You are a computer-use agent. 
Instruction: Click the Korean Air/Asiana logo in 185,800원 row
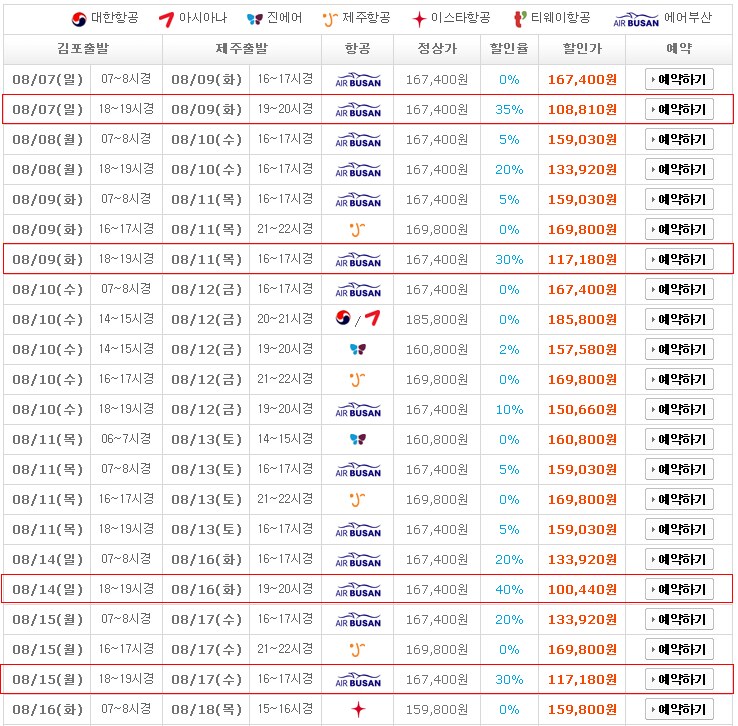[358, 319]
